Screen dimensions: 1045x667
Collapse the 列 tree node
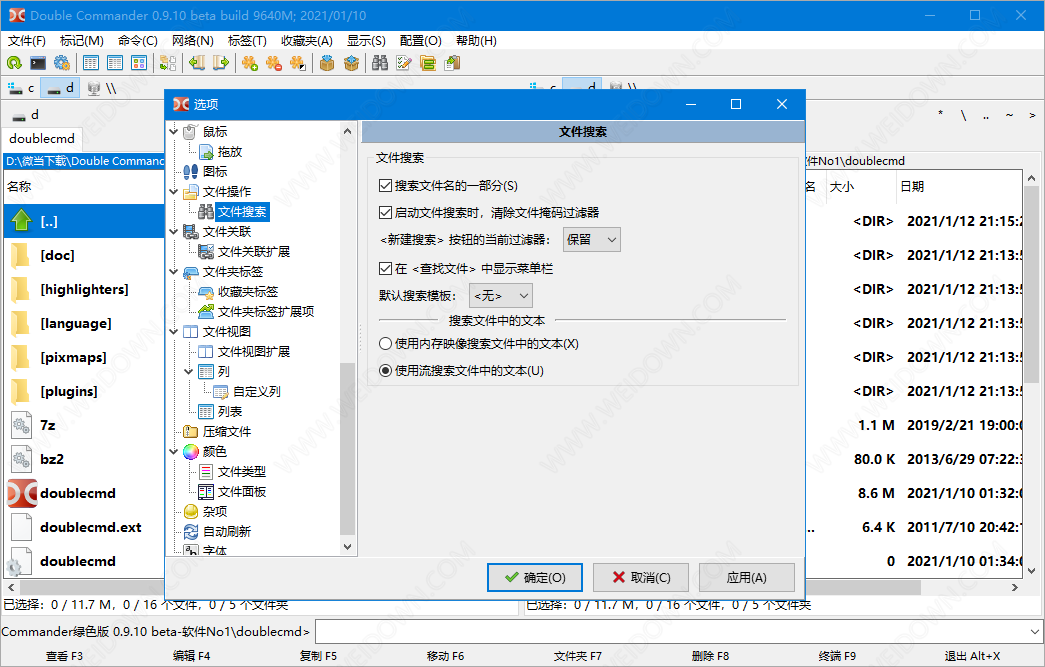[x=189, y=371]
